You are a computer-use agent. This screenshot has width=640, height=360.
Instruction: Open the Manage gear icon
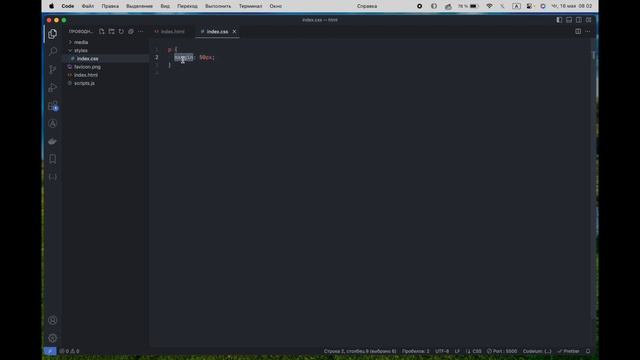(53, 338)
